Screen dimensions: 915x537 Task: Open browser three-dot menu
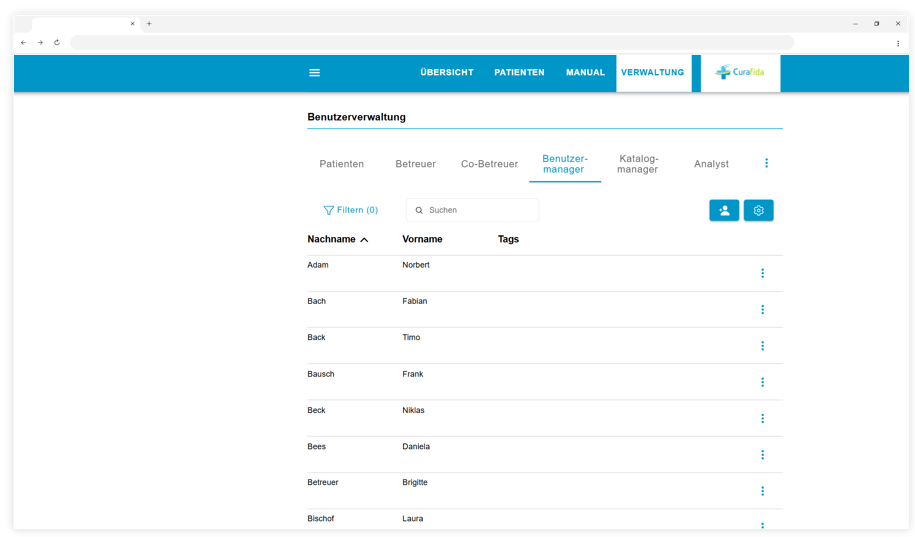898,43
